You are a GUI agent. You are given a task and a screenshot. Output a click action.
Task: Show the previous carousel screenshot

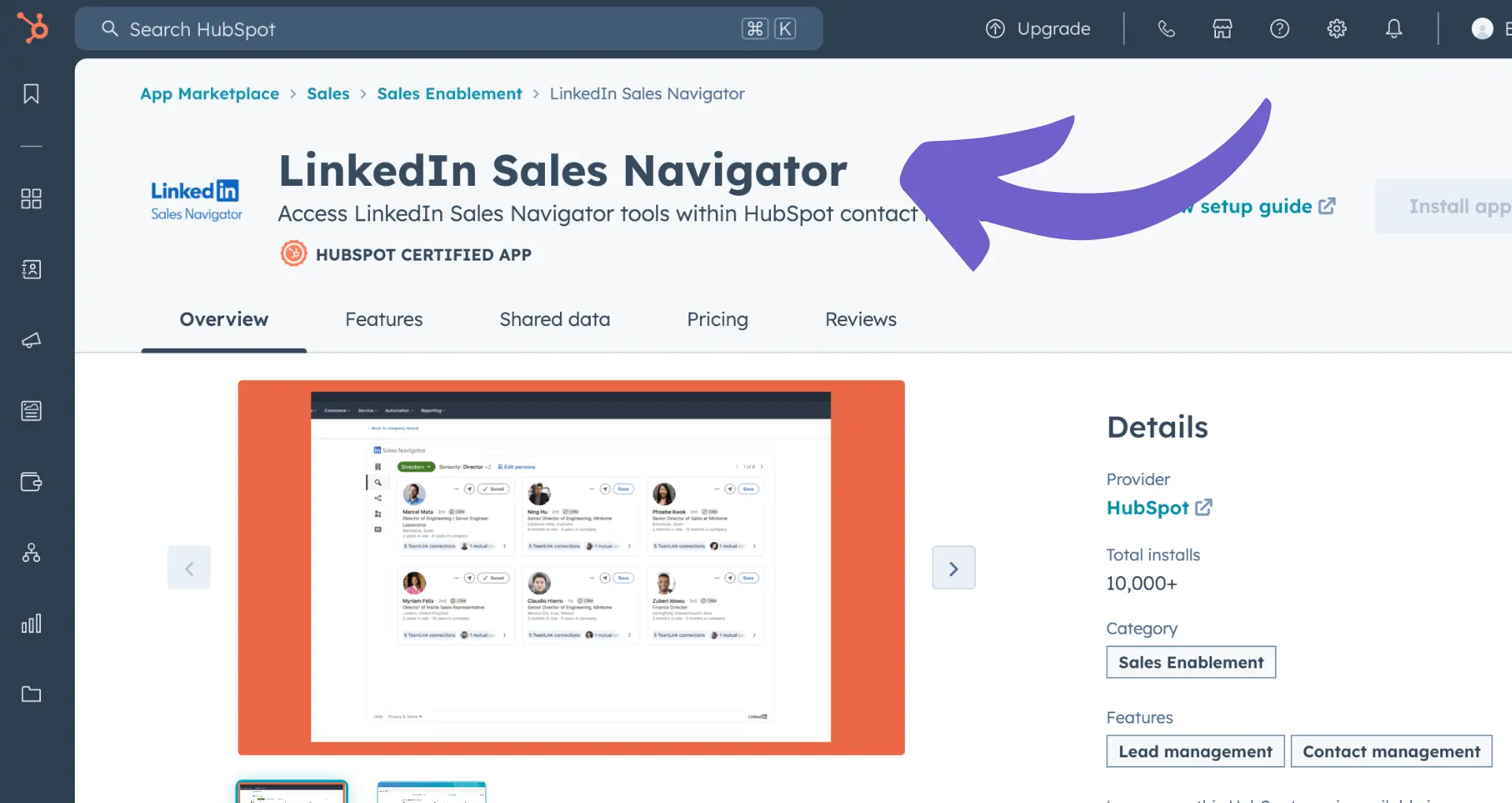tap(189, 568)
